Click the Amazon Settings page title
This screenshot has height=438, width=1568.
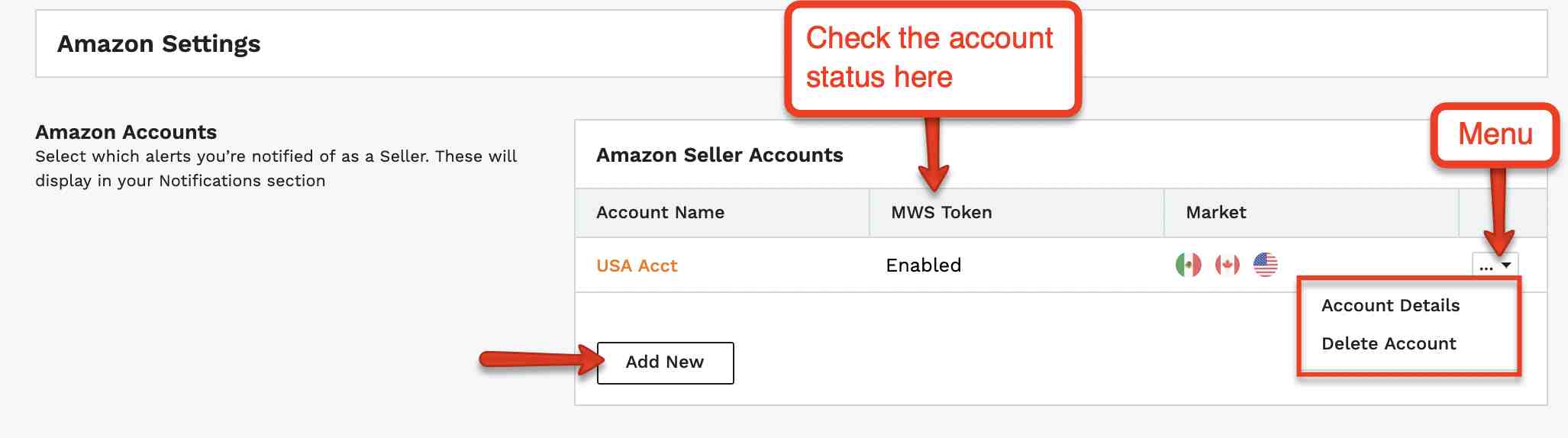pos(159,43)
